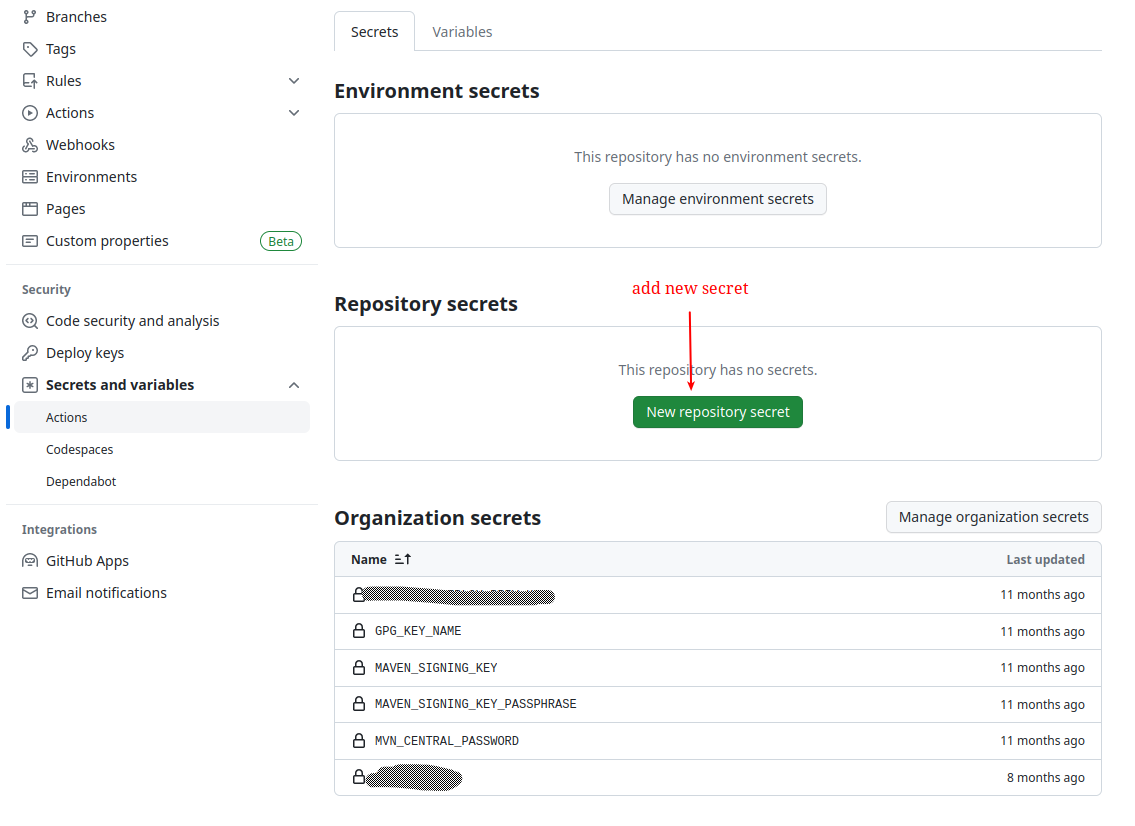Click the Actions play-circle icon

click(x=30, y=113)
